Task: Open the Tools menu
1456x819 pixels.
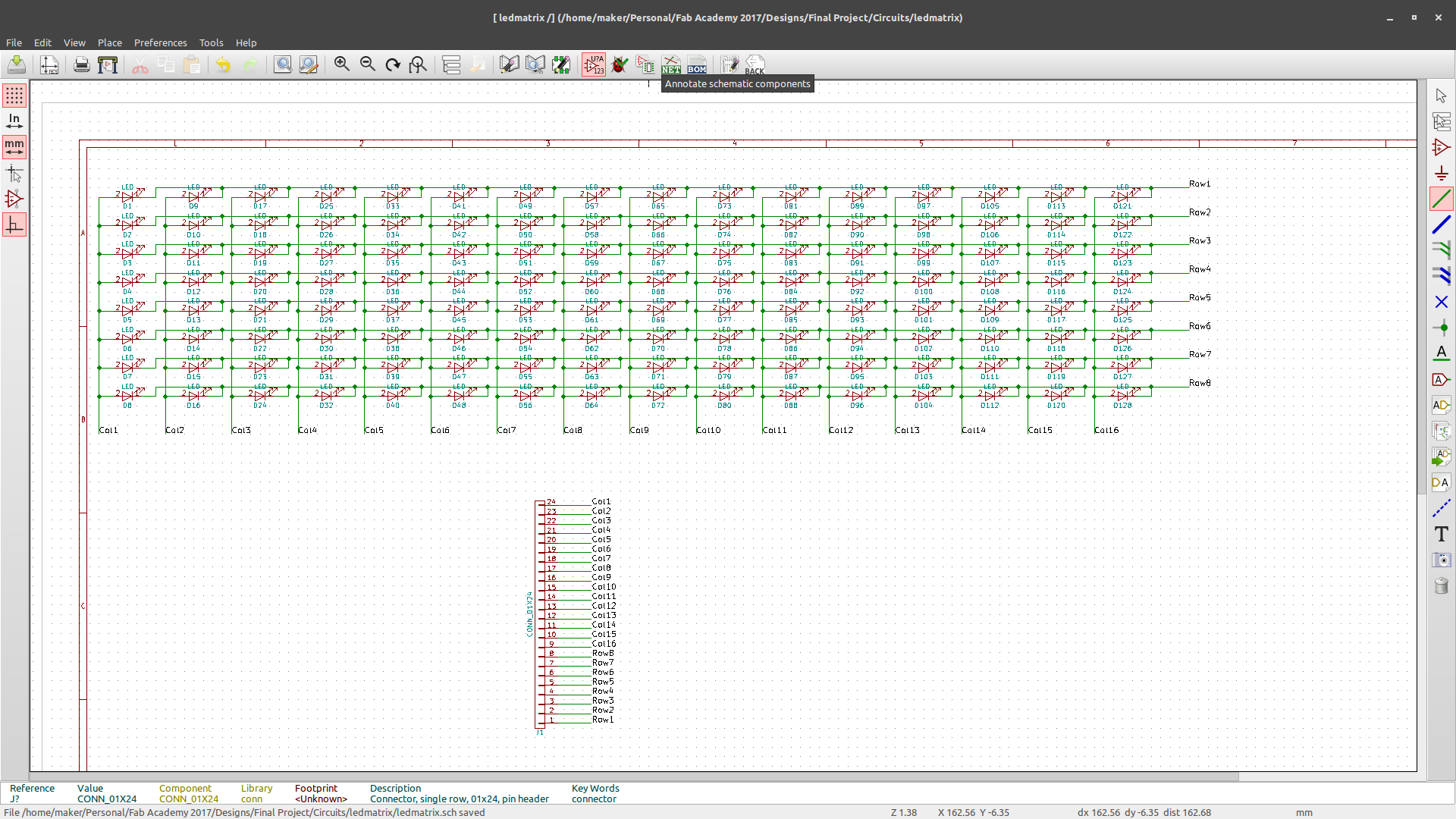Action: [x=211, y=42]
